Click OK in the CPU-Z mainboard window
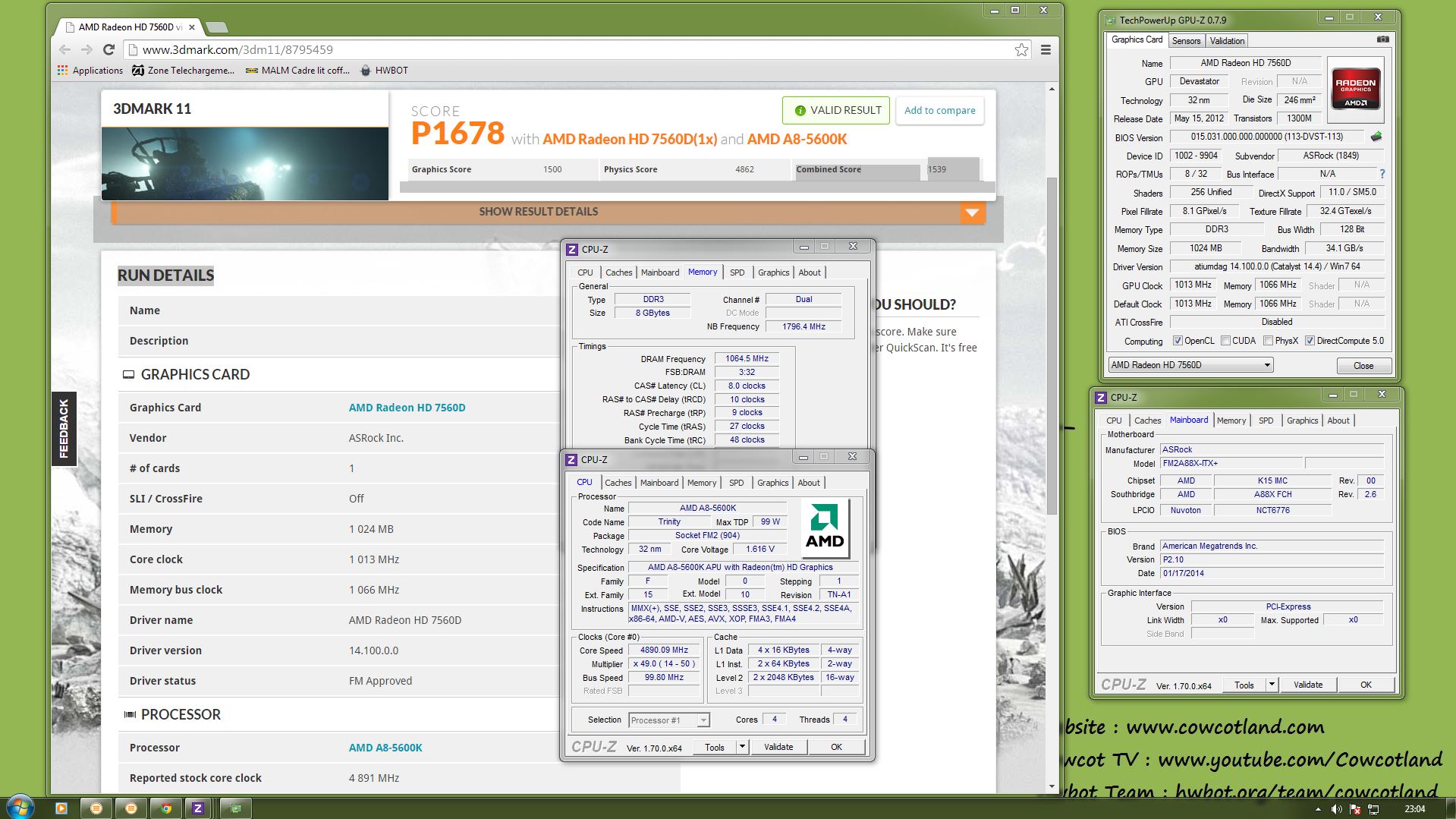The image size is (1456, 819). coord(1366,685)
